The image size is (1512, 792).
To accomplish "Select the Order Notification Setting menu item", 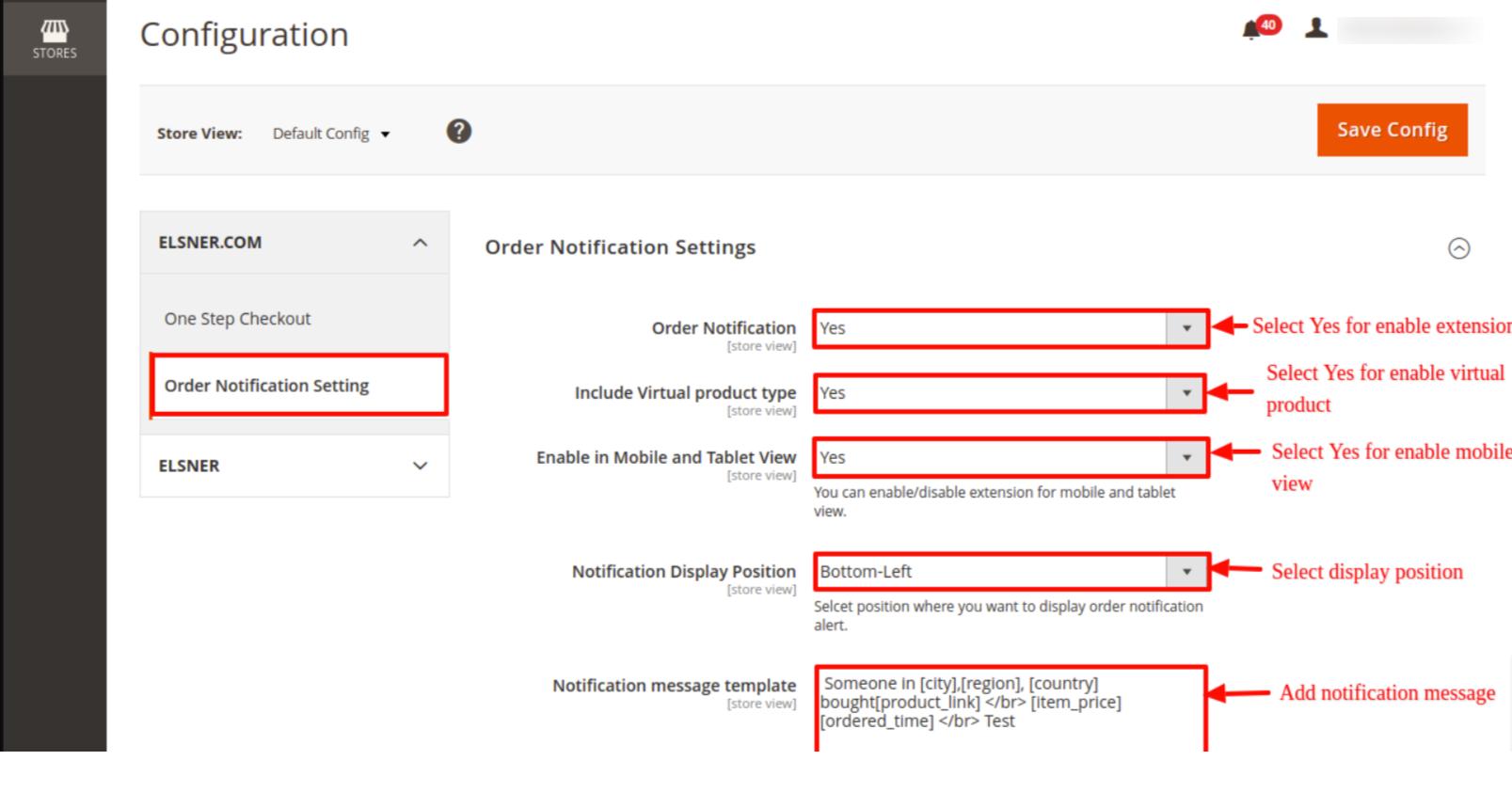I will [266, 386].
